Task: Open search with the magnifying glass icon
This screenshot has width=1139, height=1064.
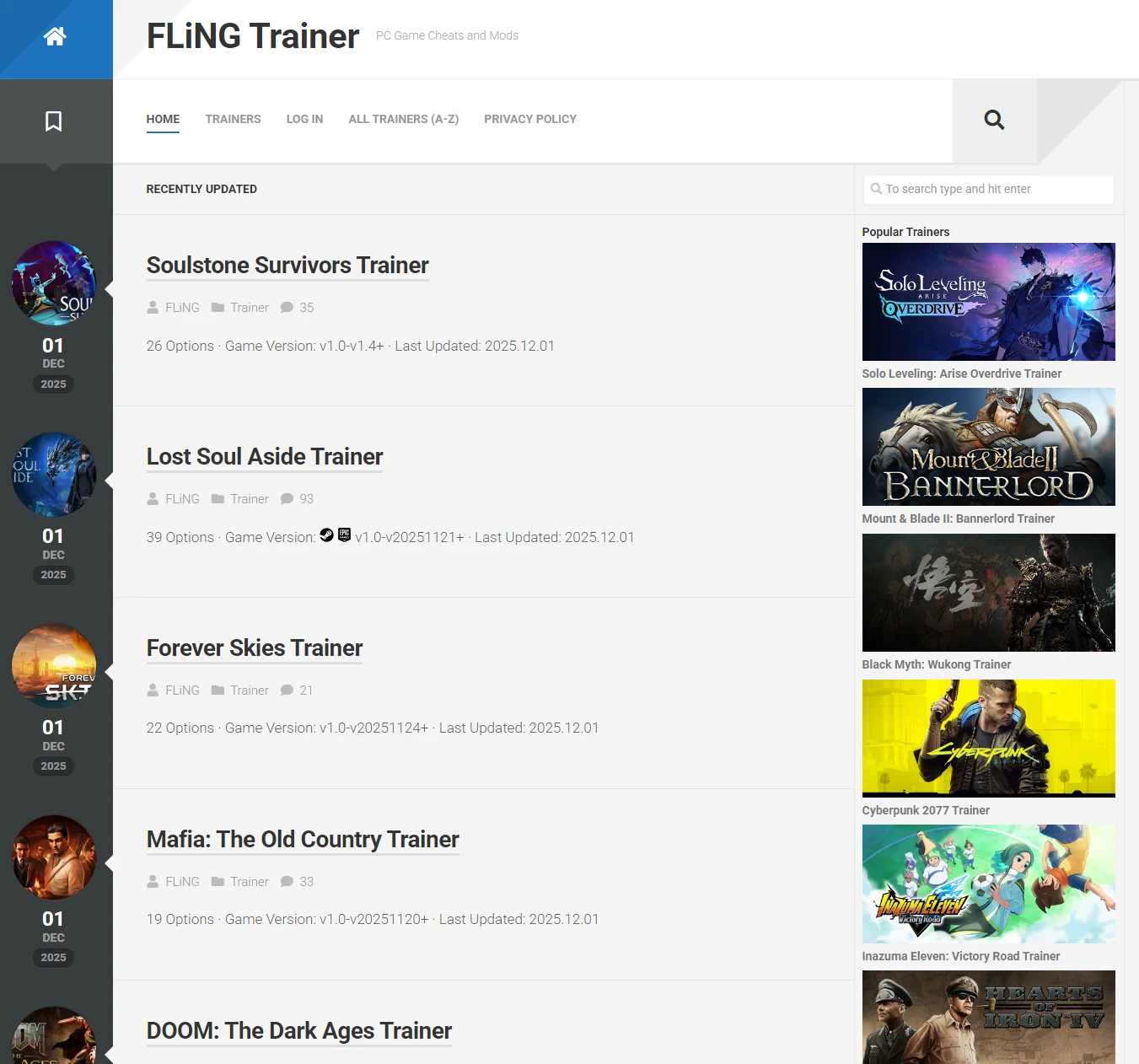Action: [994, 120]
